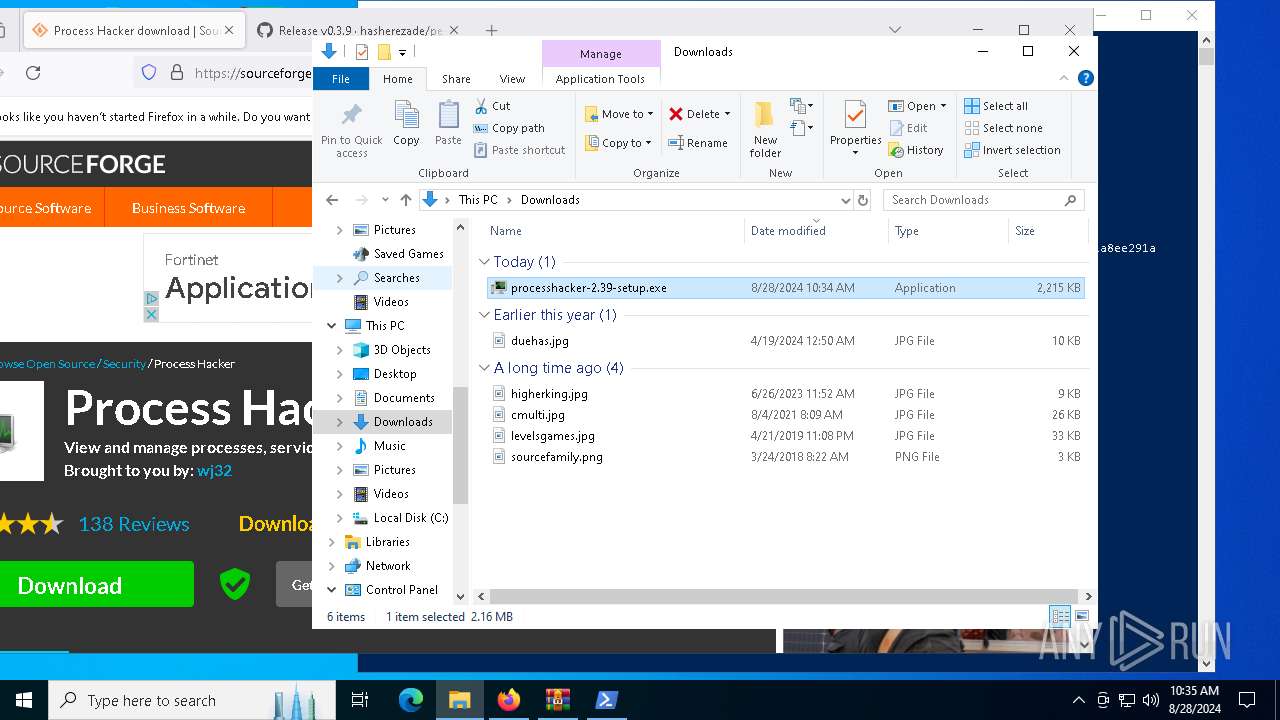Click the Paste ribbon icon
Image resolution: width=1280 pixels, height=720 pixels.
(448, 115)
